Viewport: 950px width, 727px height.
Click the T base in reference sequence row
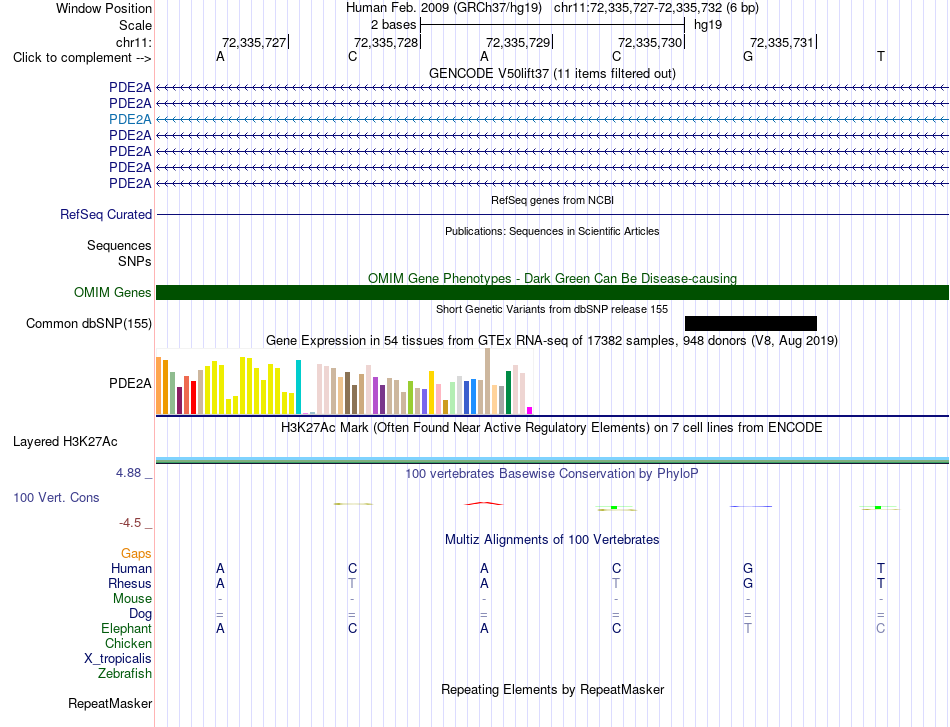tap(880, 56)
